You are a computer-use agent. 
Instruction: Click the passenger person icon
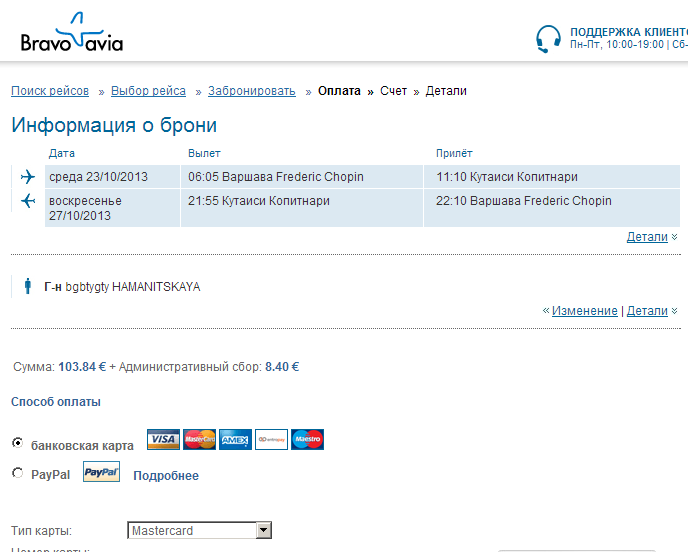point(28,286)
